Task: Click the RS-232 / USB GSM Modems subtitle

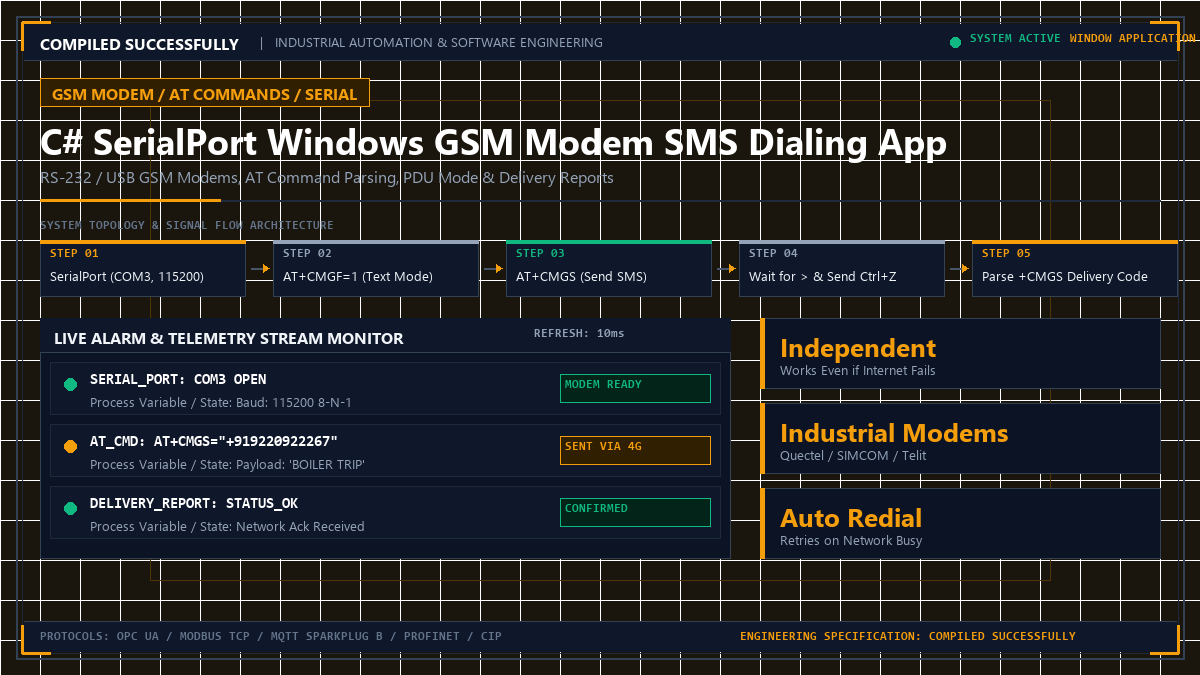Action: (x=327, y=178)
